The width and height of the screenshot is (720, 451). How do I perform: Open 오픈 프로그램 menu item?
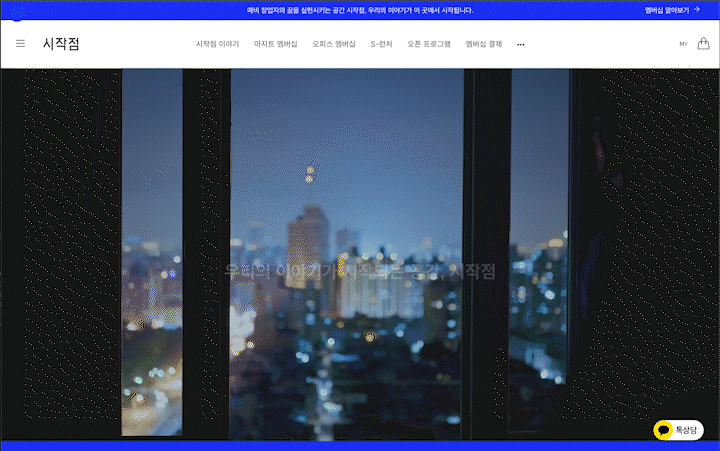tap(429, 44)
